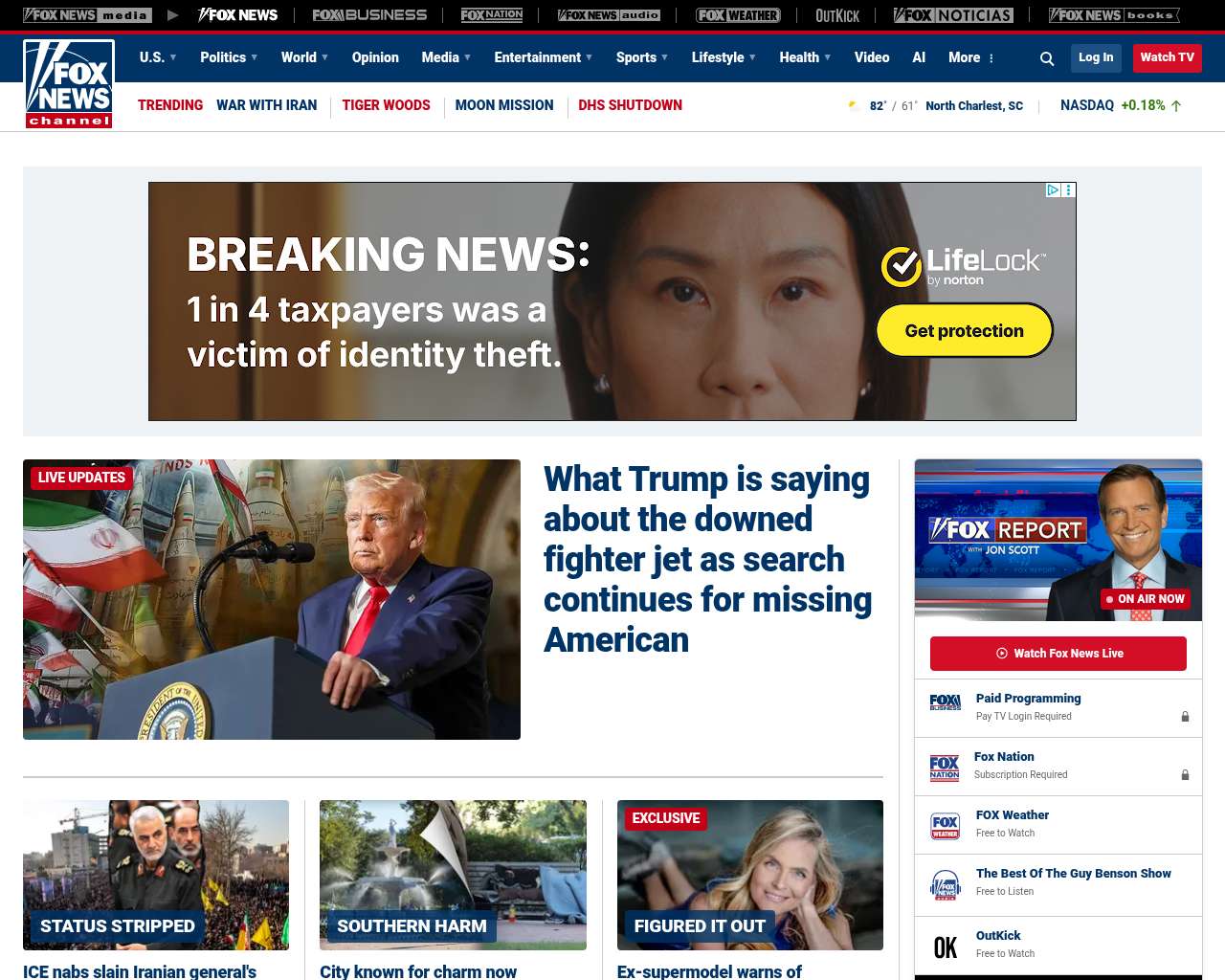This screenshot has width=1225, height=980.
Task: Click the Watch Fox News Live button
Action: (x=1058, y=654)
